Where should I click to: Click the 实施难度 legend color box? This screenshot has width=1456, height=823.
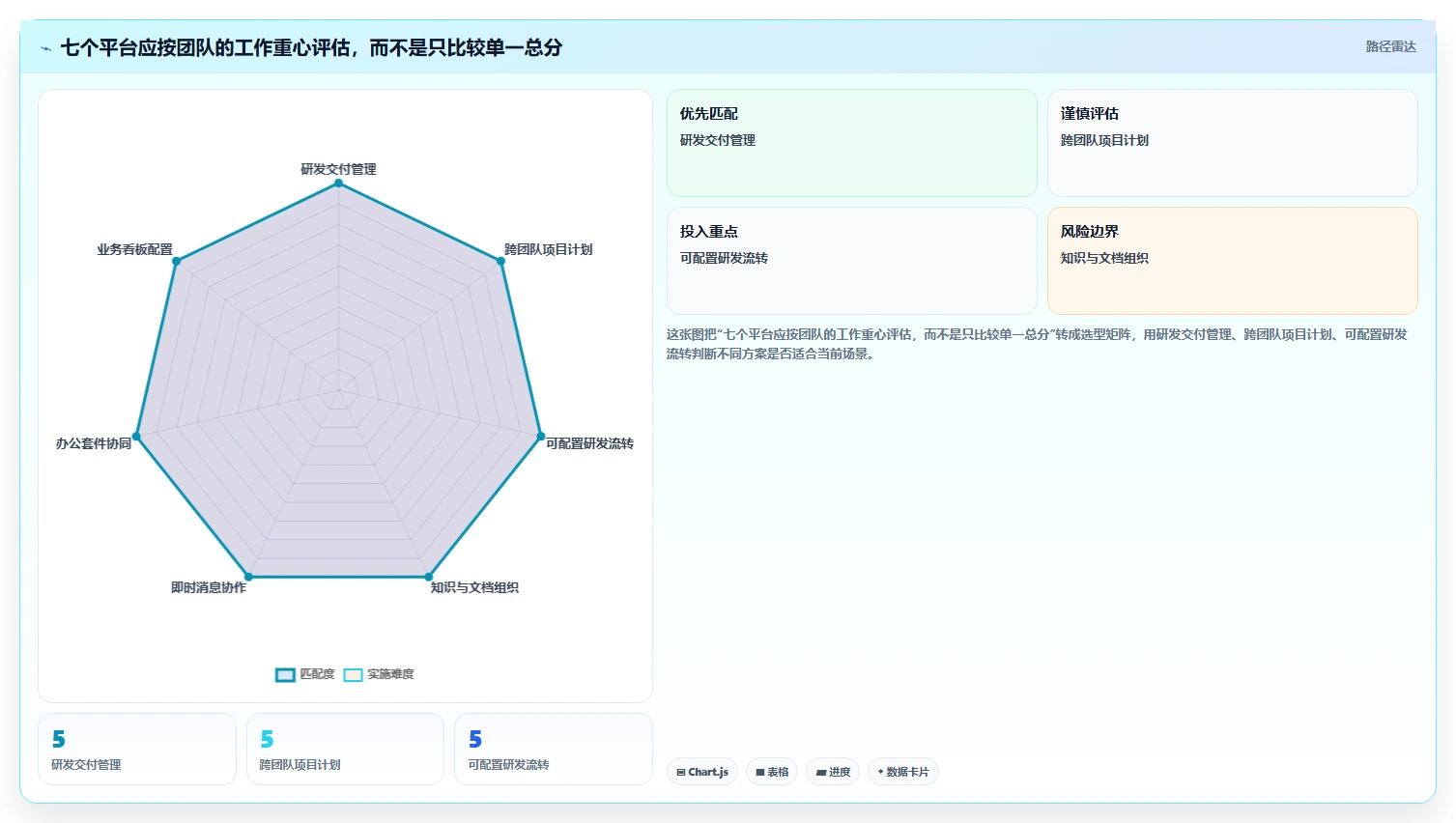(x=353, y=674)
